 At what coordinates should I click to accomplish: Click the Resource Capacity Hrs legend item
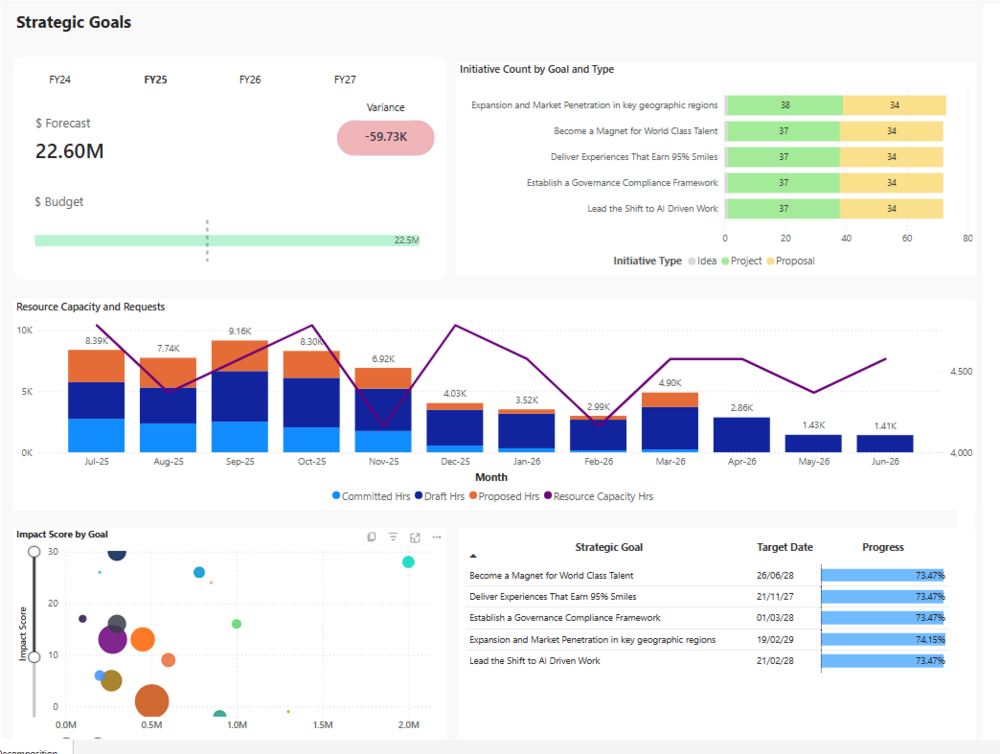(x=602, y=496)
